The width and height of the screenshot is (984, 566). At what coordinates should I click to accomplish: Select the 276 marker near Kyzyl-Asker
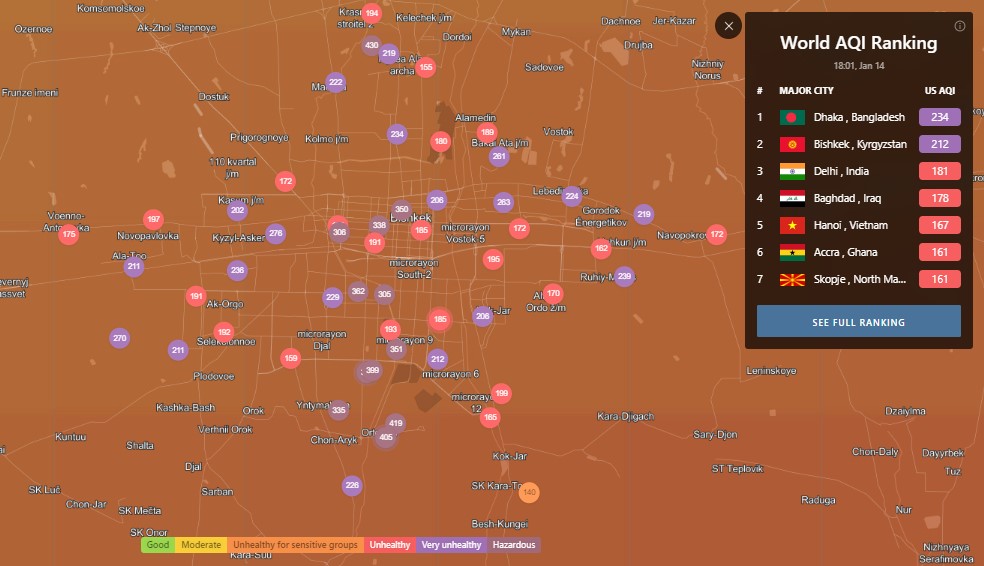(276, 233)
